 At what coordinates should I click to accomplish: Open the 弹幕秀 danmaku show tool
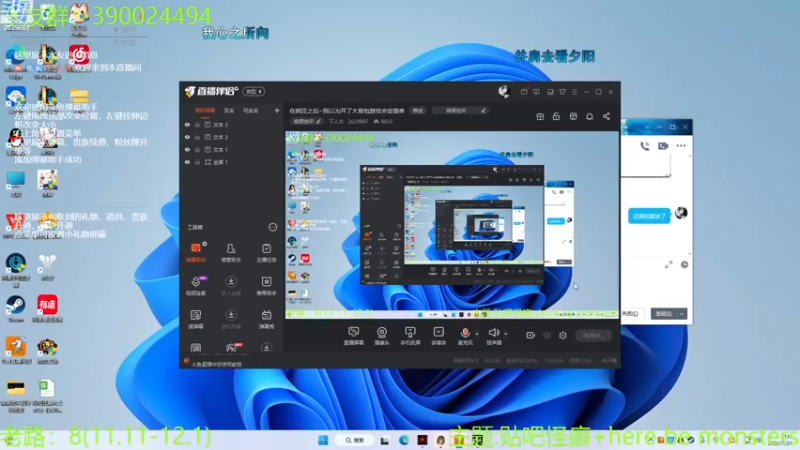[266, 319]
